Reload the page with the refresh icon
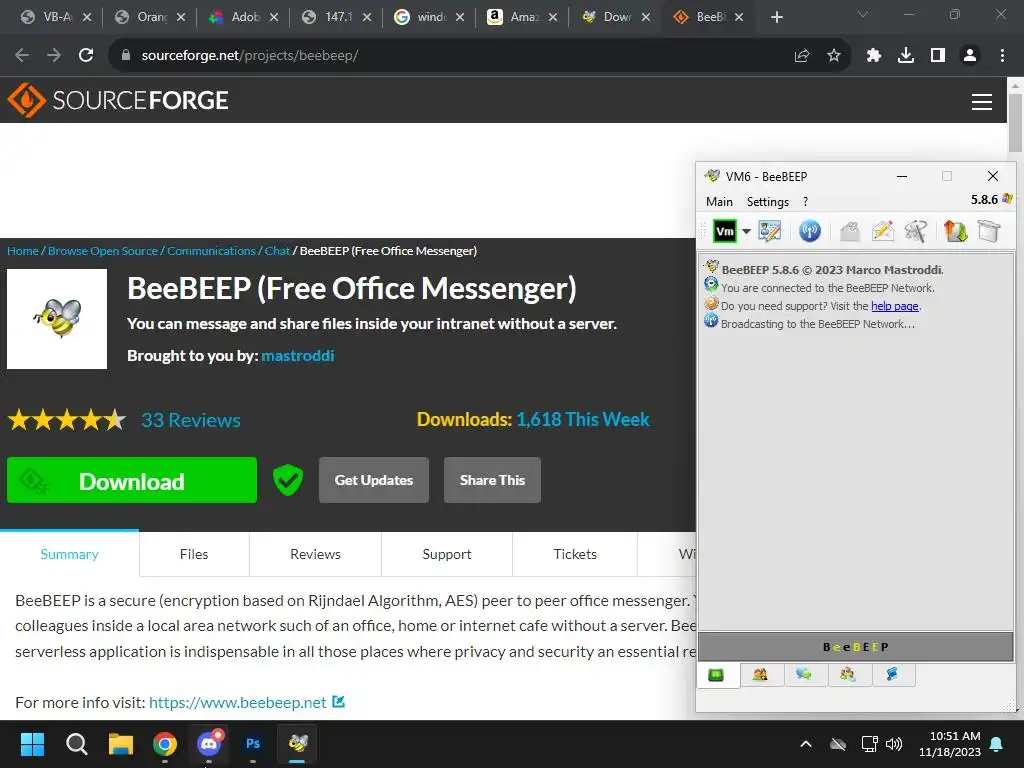 click(86, 55)
